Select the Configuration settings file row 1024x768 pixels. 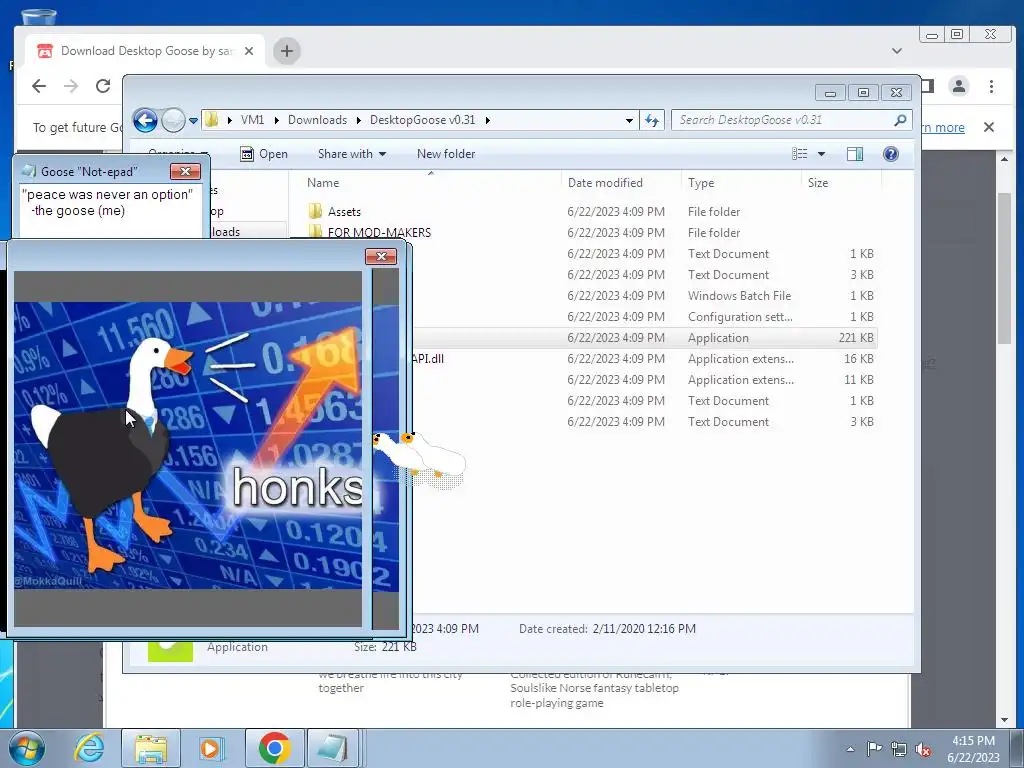pos(643,317)
